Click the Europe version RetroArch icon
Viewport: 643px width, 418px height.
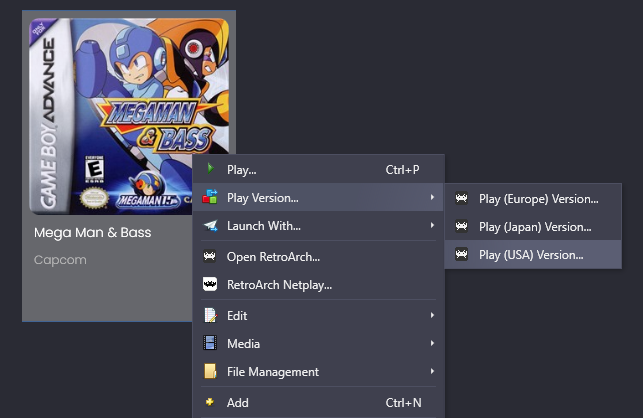pos(461,199)
